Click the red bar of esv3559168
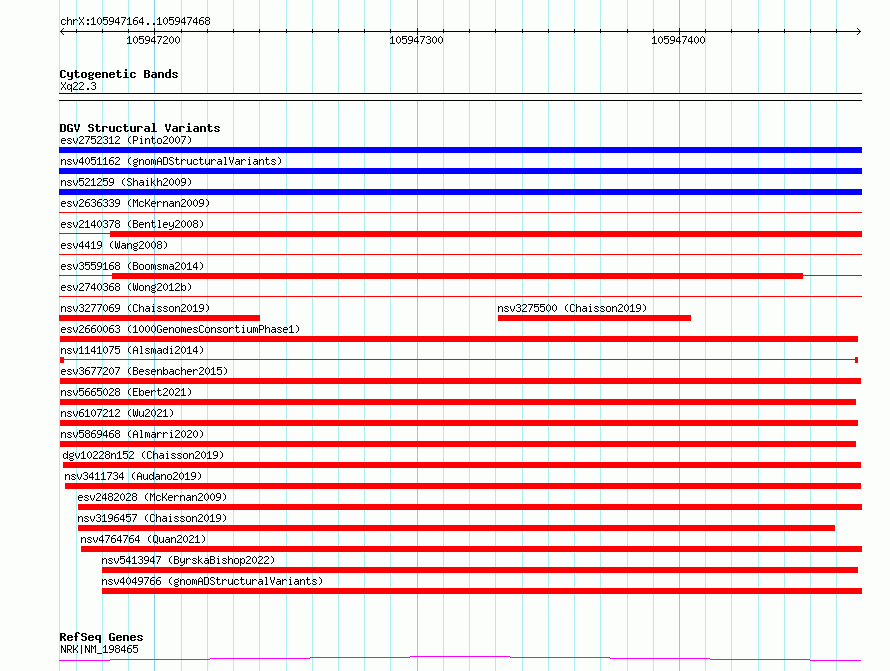Screen dimensions: 890x671 [x=457, y=276]
